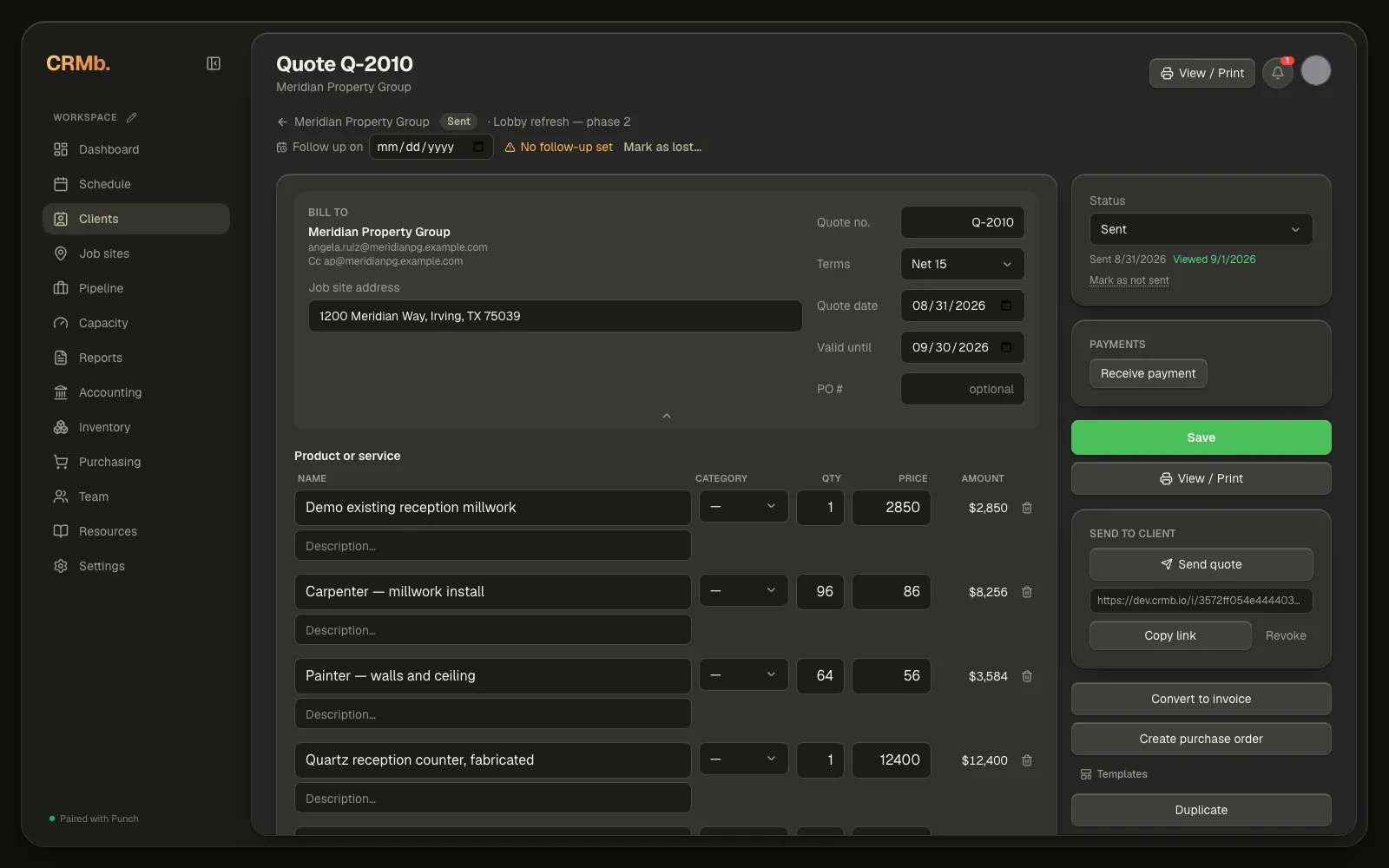Collapse the bill-to header section chevron

pyautogui.click(x=667, y=417)
